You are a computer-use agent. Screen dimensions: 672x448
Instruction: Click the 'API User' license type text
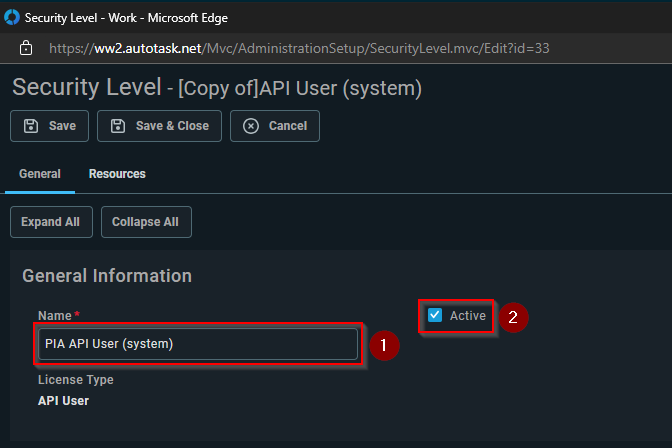(x=63, y=401)
